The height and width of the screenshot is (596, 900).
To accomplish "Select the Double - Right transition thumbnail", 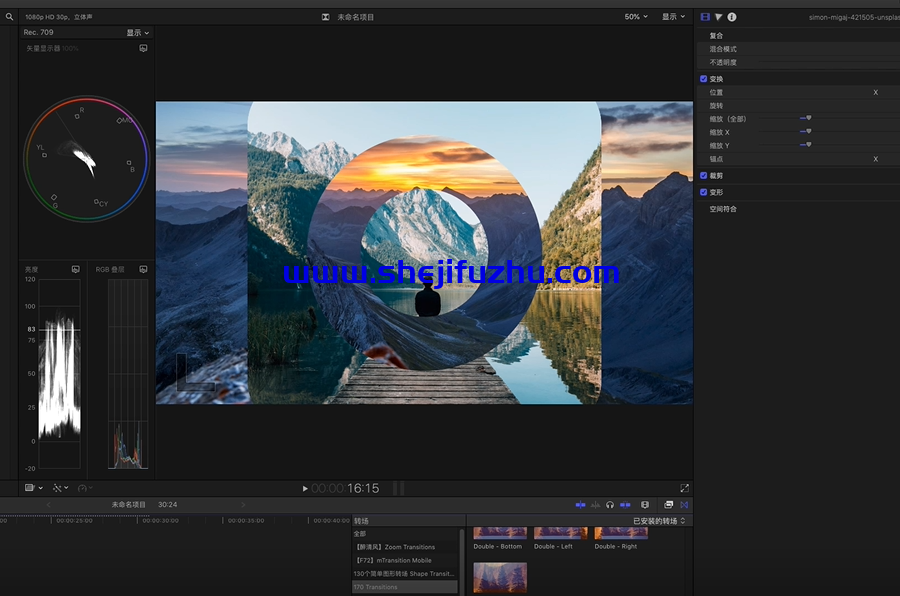I will 621,533.
